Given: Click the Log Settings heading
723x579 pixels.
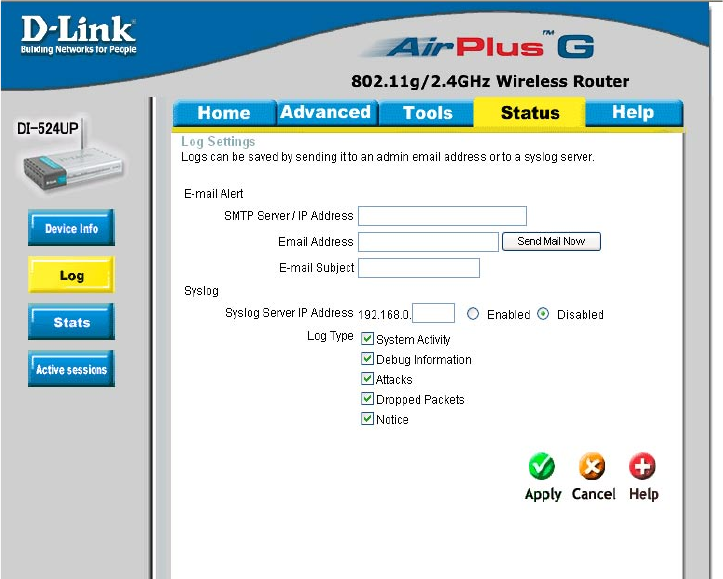Looking at the screenshot, I should pos(218,142).
